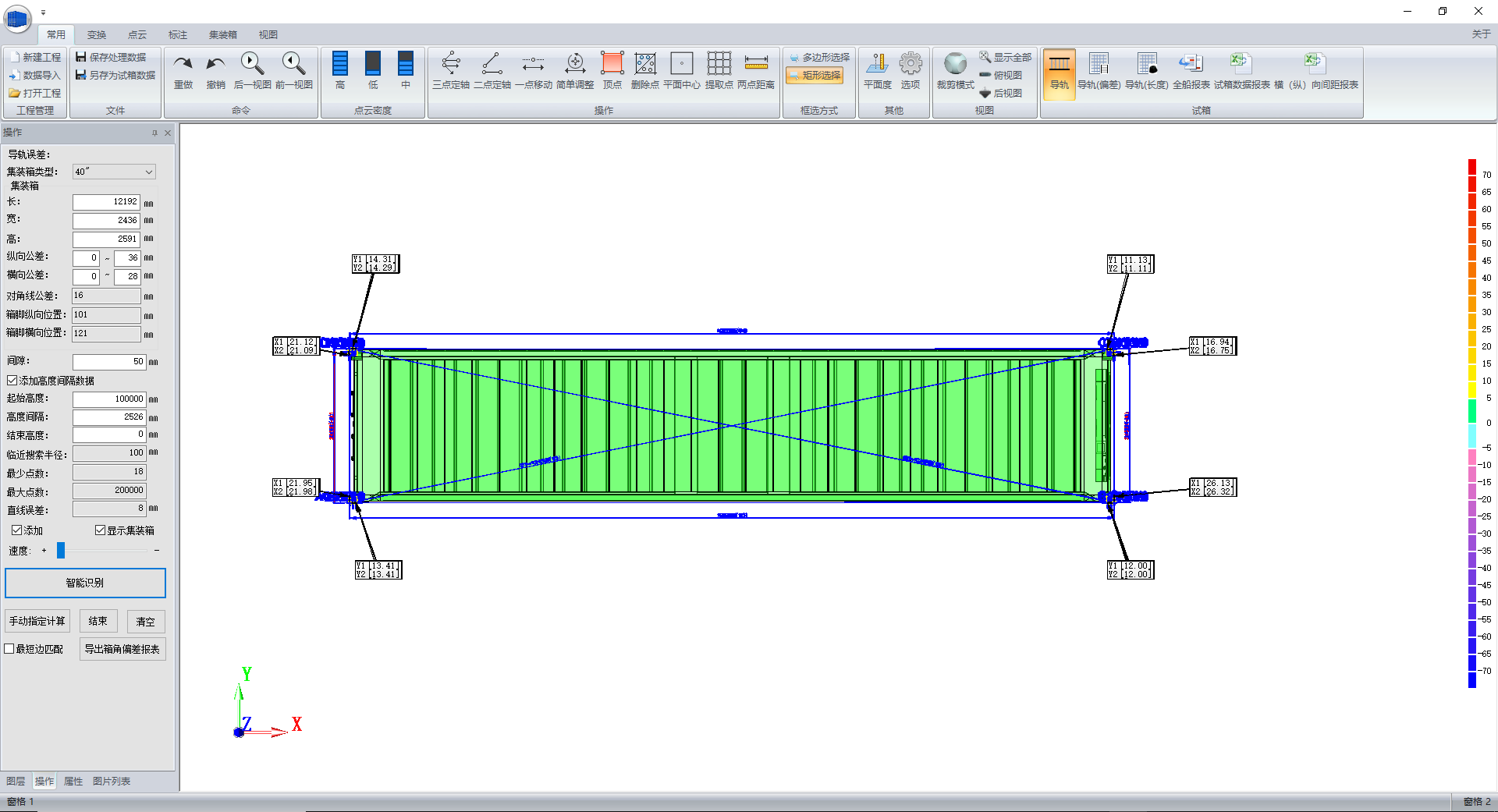Open the 集装箱 ribbon tab
1498x812 pixels.
point(223,34)
